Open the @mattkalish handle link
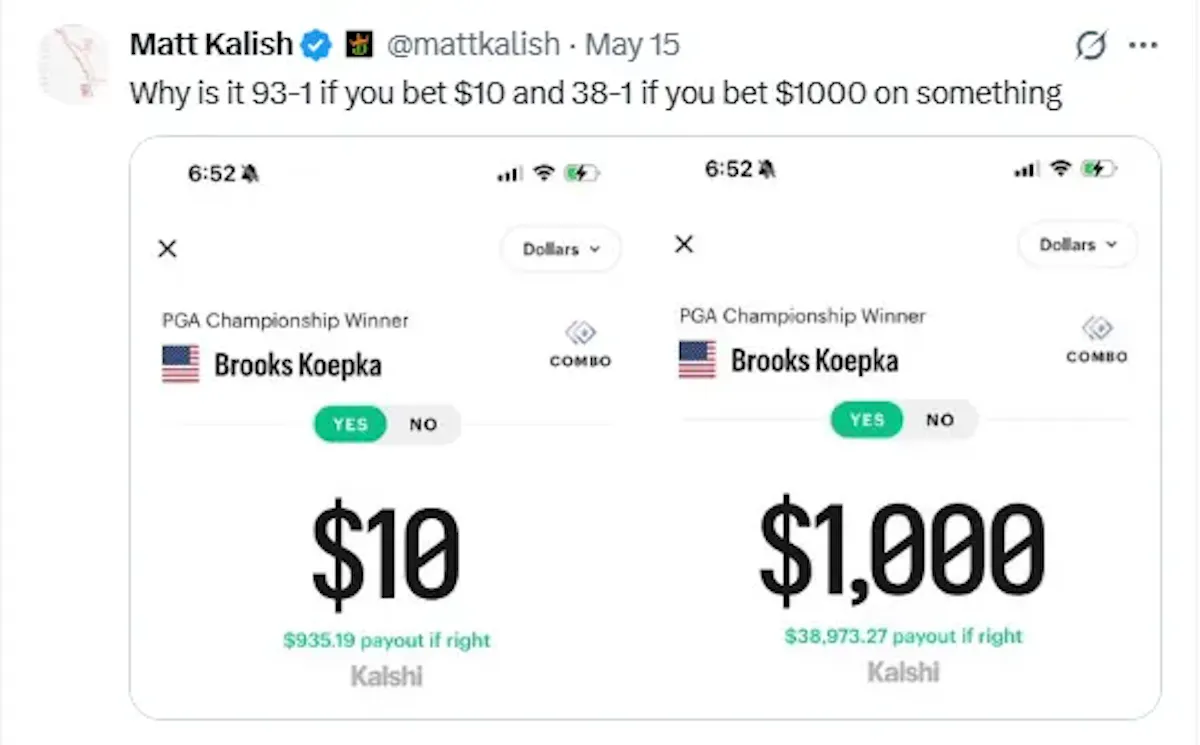The height and width of the screenshot is (745, 1200). click(x=474, y=45)
